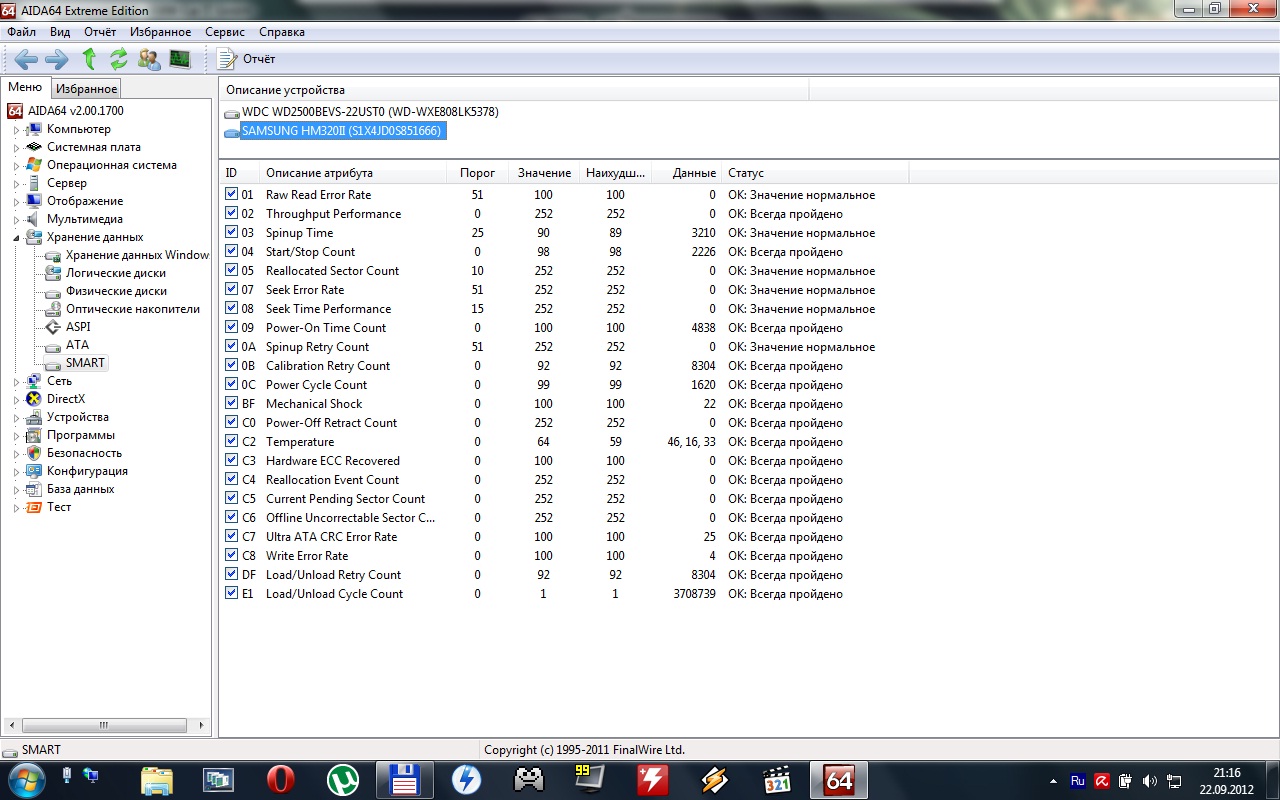Expand the Отображение tree node
This screenshot has width=1280, height=800.
[16, 201]
